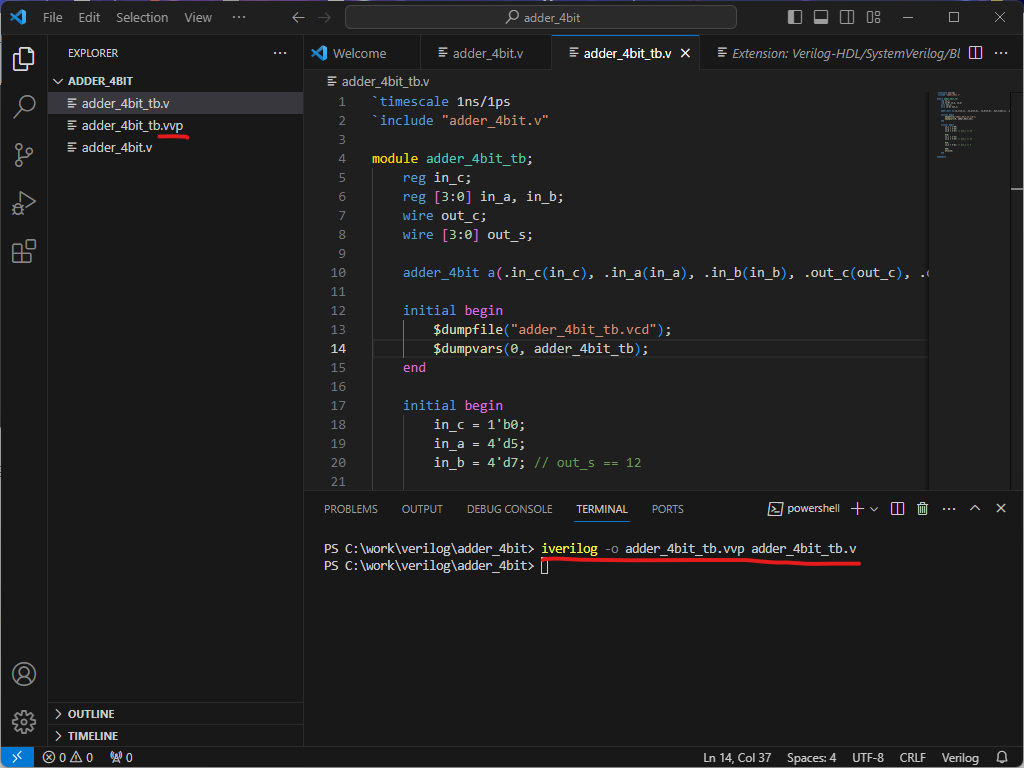Kill the terminal with trash icon

[922, 509]
